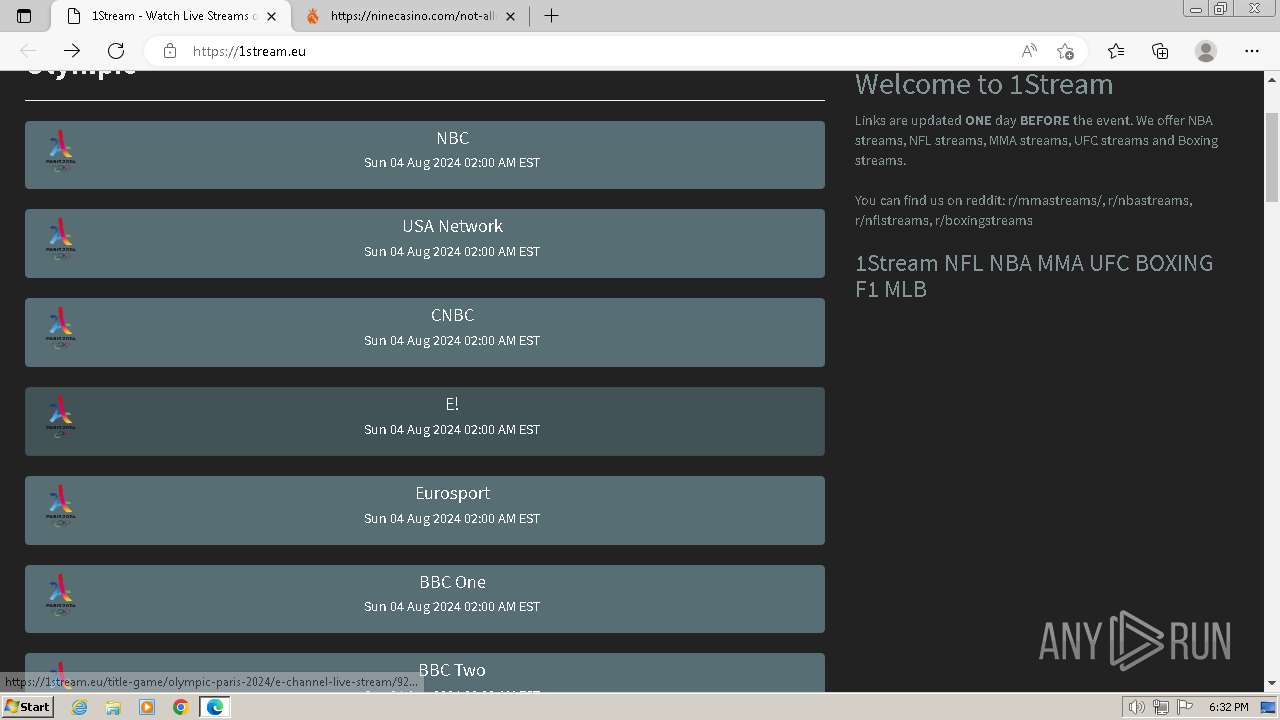This screenshot has width=1280, height=720.
Task: Open Action Center flag icon
Action: 1185,707
